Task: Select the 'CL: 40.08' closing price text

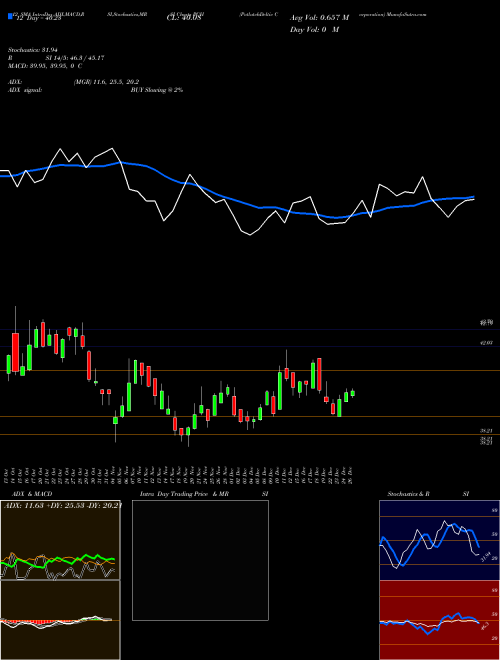Action: (x=184, y=18)
